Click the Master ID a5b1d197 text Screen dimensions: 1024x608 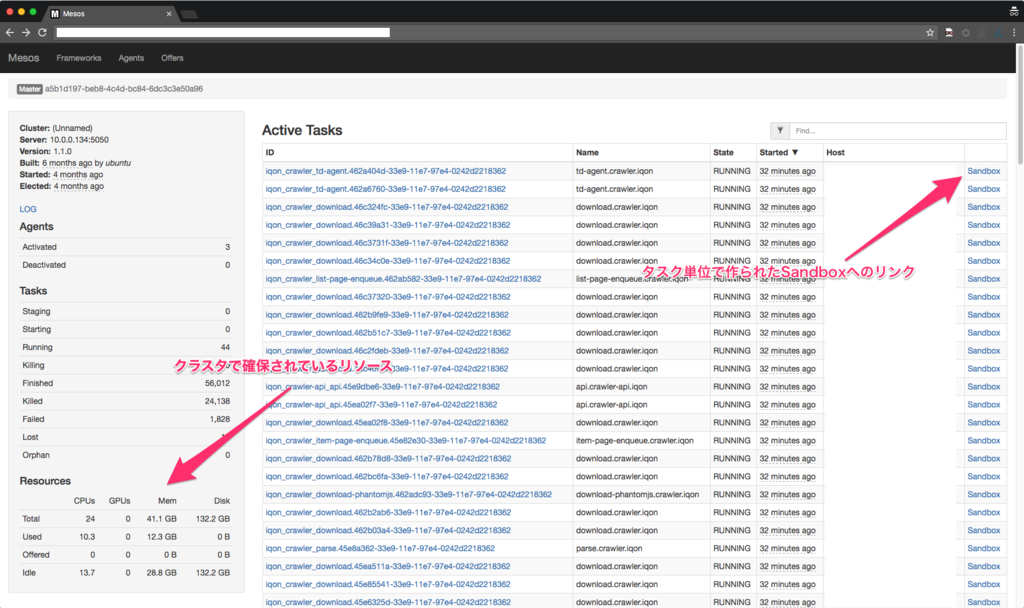coord(123,89)
